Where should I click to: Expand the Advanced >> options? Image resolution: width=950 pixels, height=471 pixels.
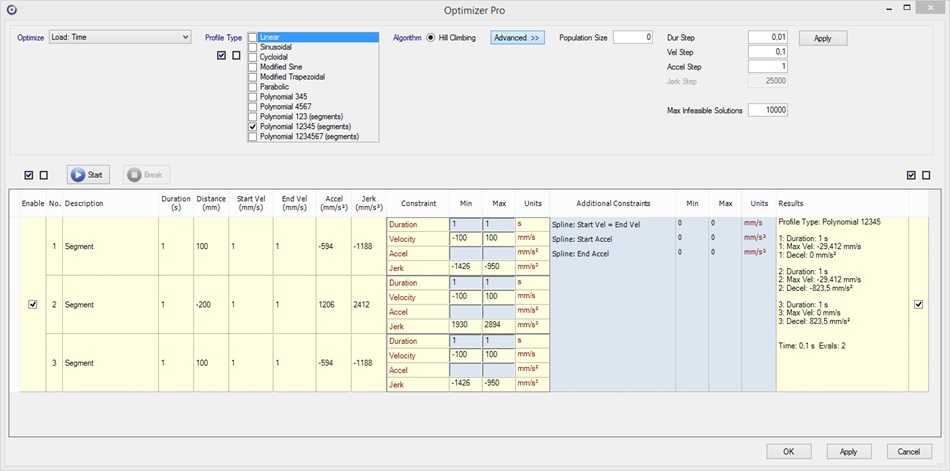[517, 38]
